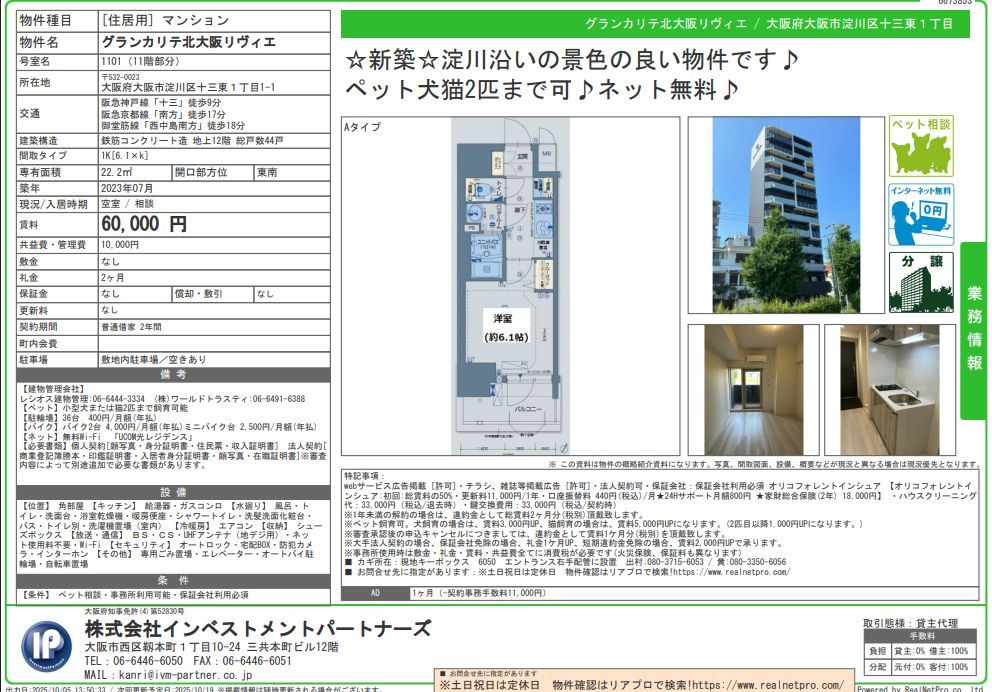This screenshot has height=692, width=992.
Task: Click the インターネット無料 free internet icon
Action: pos(921,215)
